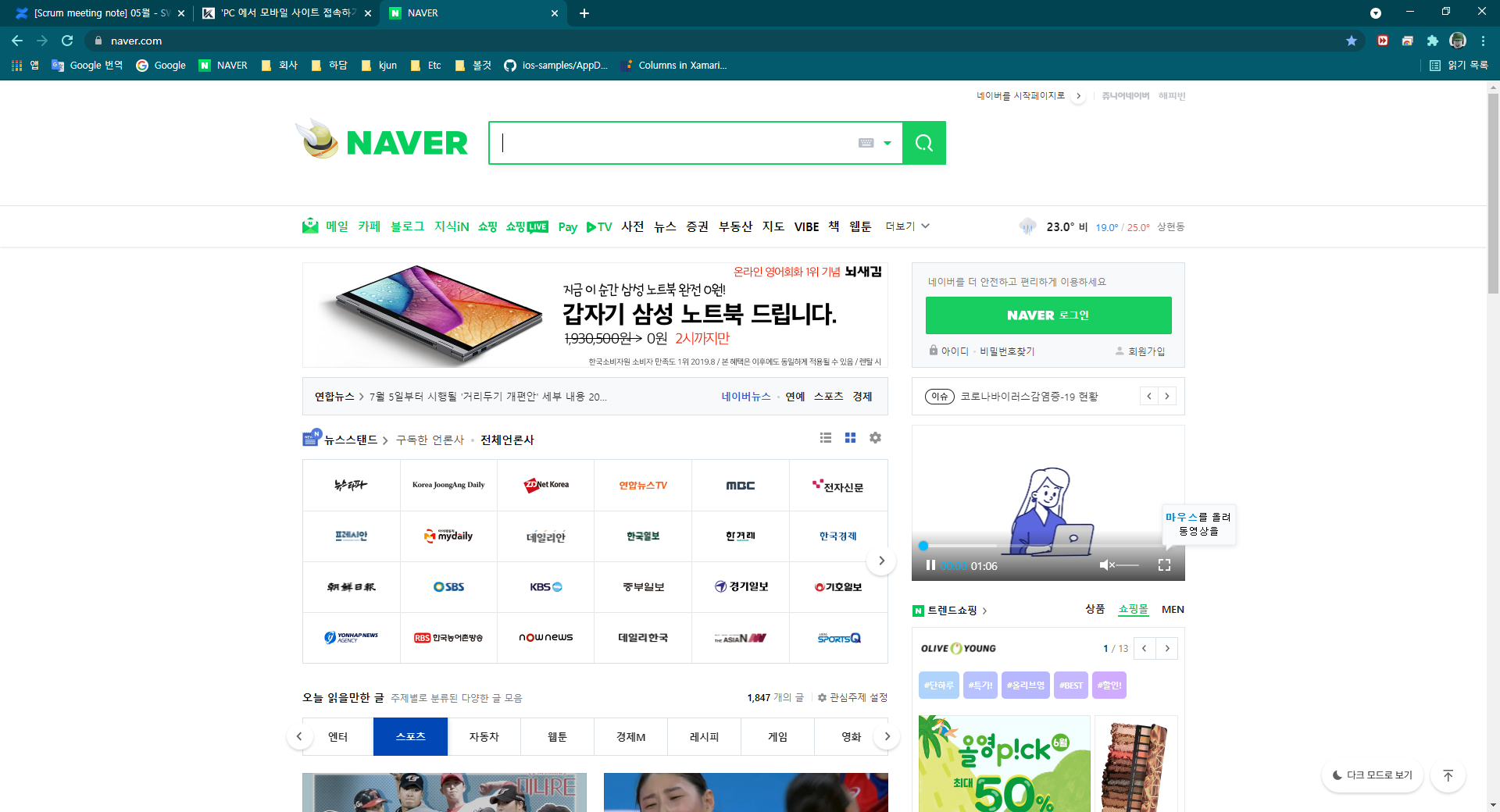
Task: Go back to previous page
Action: [17, 41]
